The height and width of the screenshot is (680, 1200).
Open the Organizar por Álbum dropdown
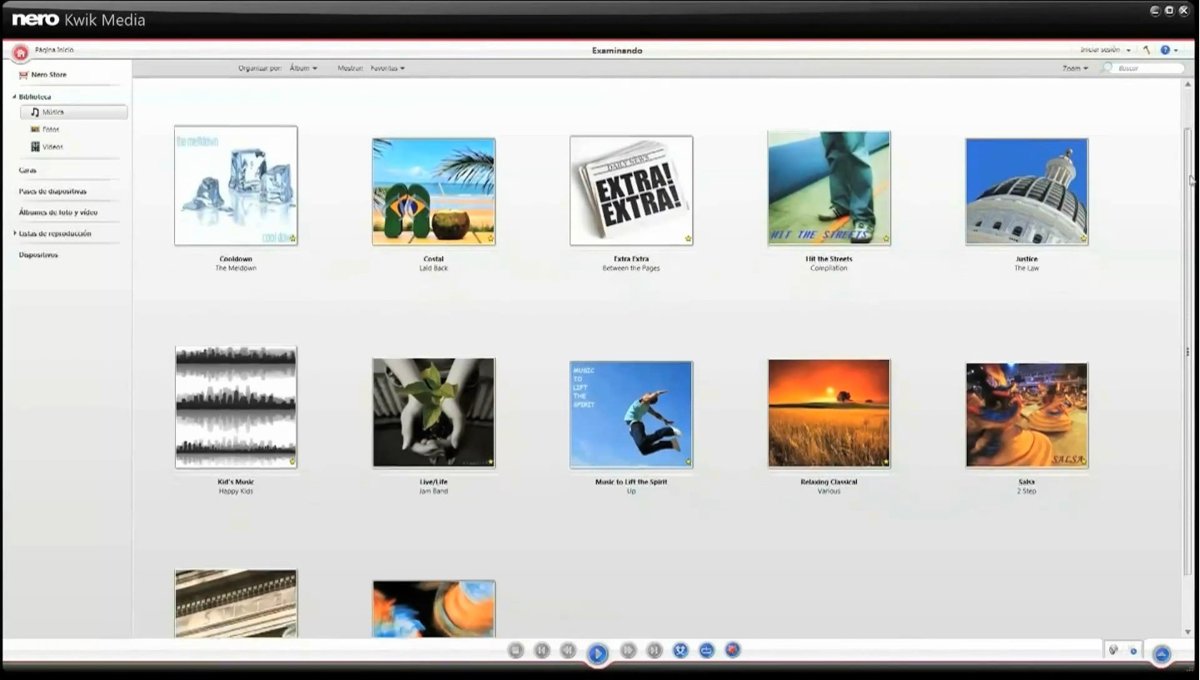pos(303,68)
